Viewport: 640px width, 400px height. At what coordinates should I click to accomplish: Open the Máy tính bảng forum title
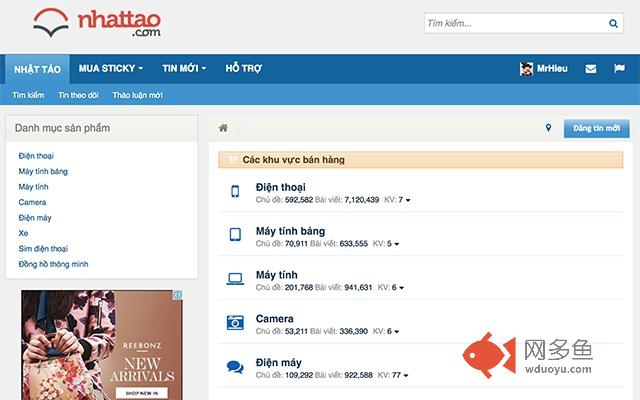pos(290,231)
